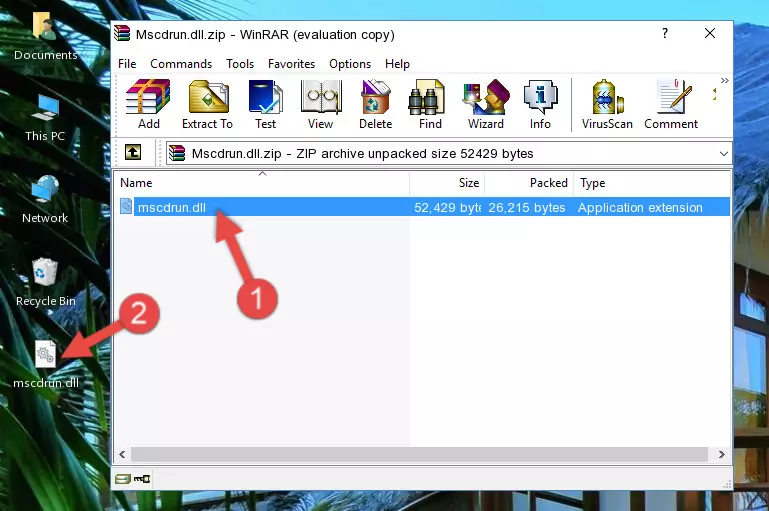
Task: Show archive Info
Action: [540, 104]
